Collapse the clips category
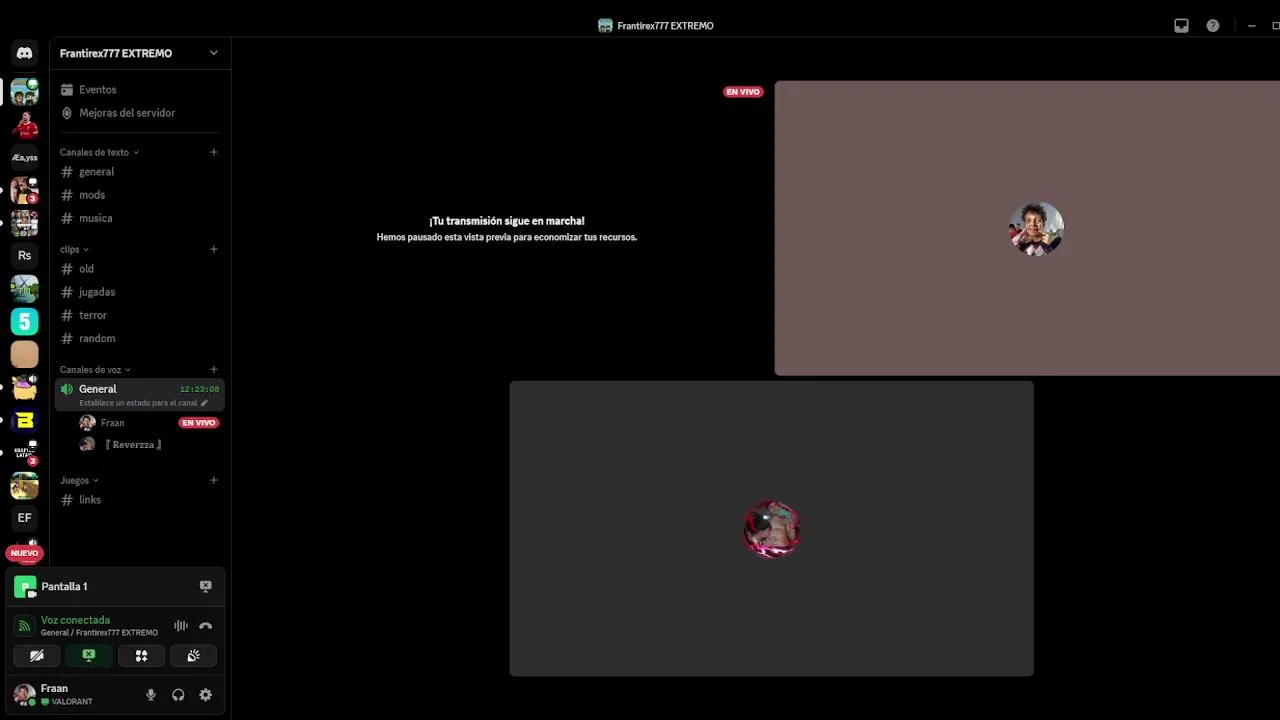The height and width of the screenshot is (720, 1280). pos(74,249)
